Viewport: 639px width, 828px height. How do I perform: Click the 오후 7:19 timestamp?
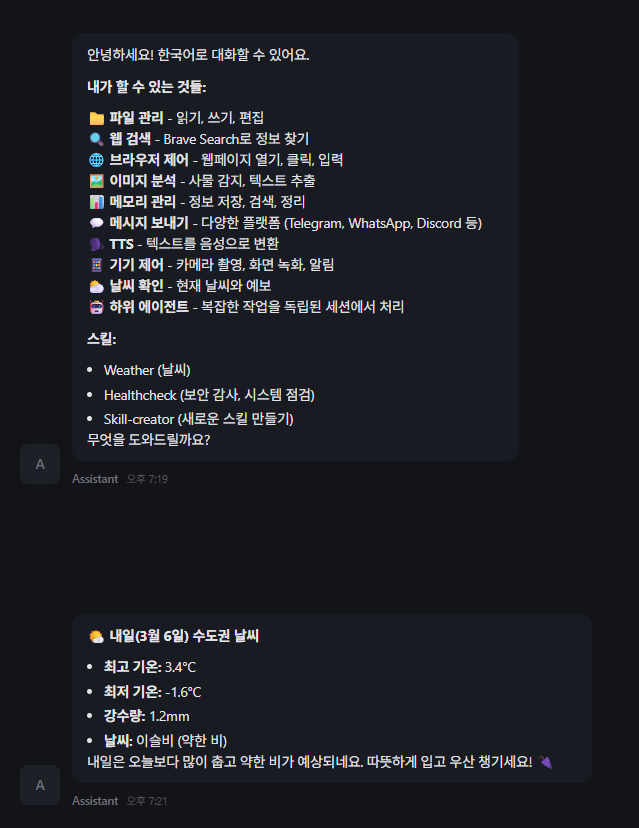click(147, 479)
